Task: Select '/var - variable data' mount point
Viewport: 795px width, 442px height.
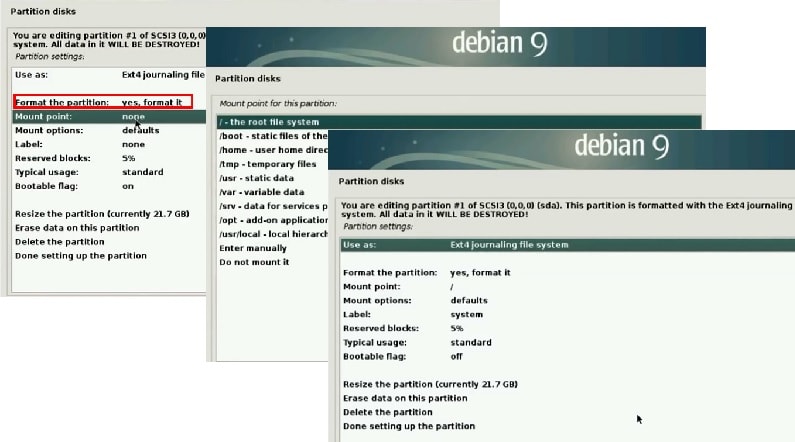Action: [x=273, y=192]
